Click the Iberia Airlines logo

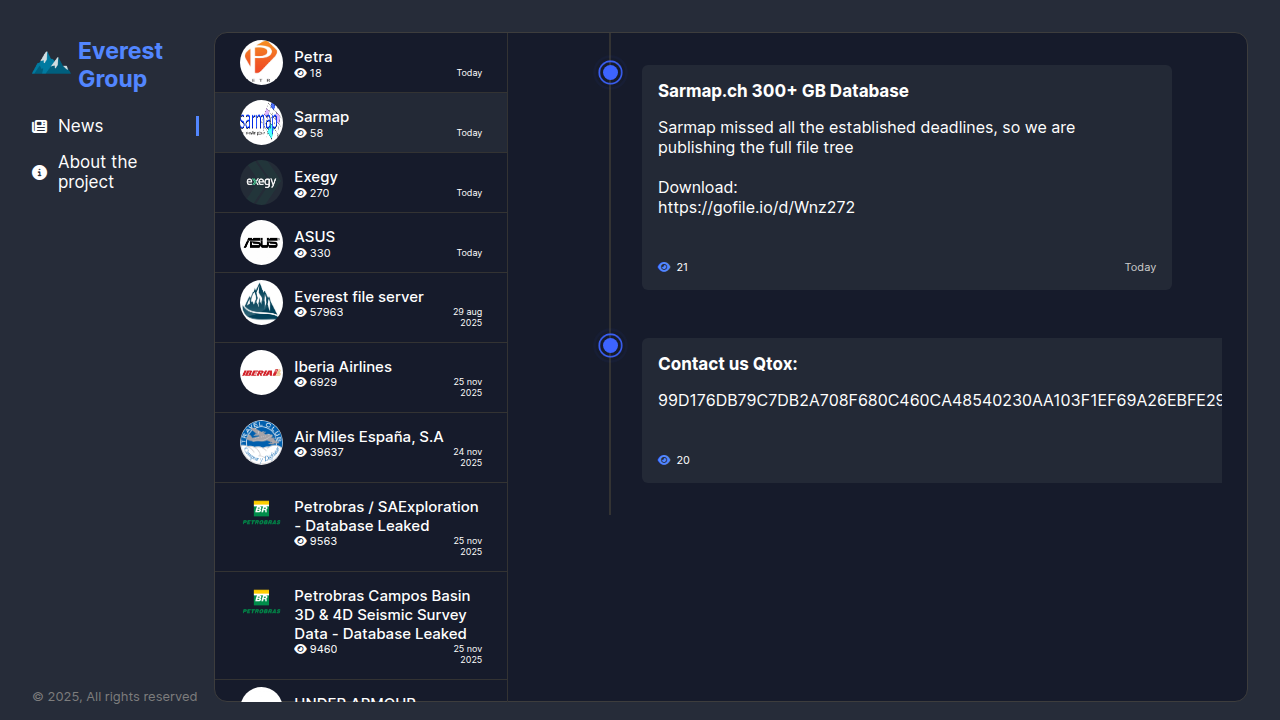click(x=261, y=373)
